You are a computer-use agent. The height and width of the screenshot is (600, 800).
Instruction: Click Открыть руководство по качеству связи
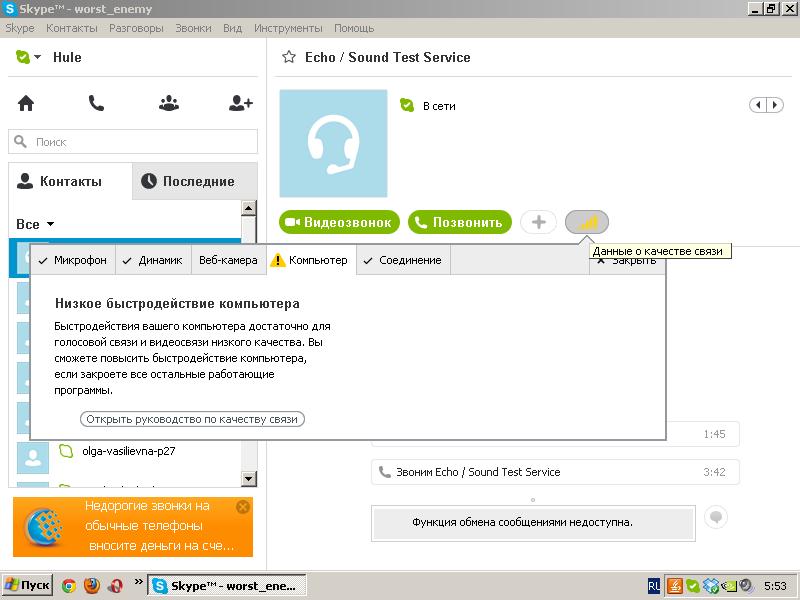coord(192,419)
